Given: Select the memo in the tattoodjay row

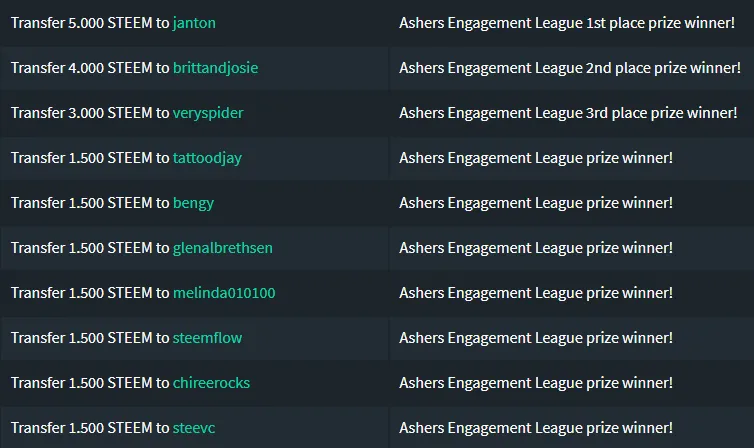Looking at the screenshot, I should pyautogui.click(x=536, y=158).
